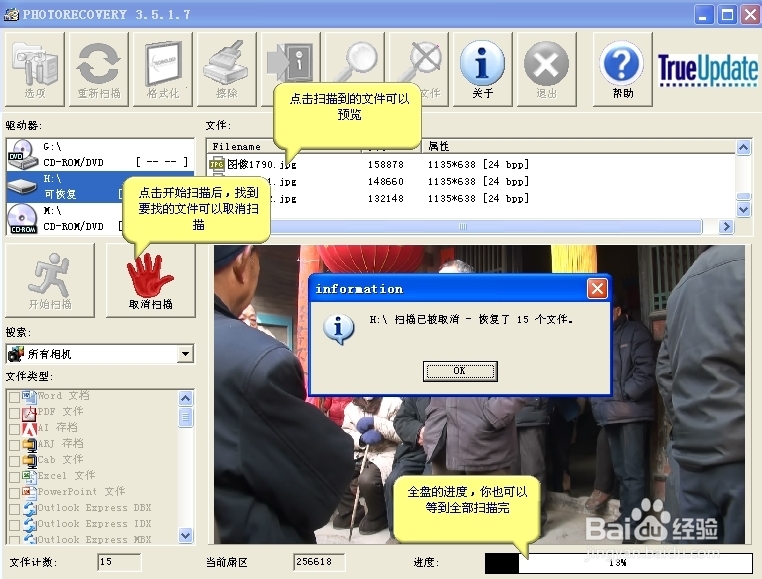Click the 当前扇区 field showing 256618
Viewport: 762px width, 579px height.
[x=319, y=562]
